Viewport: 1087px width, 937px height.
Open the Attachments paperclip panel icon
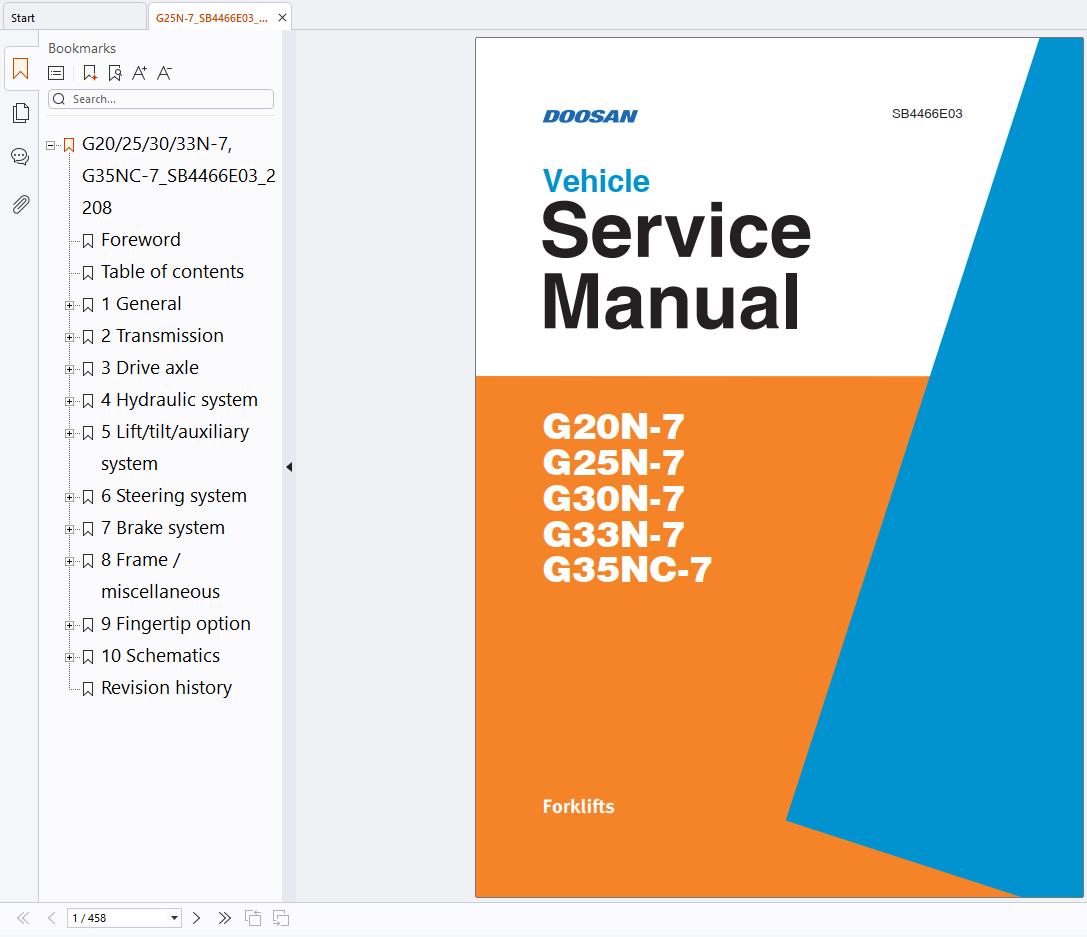pyautogui.click(x=21, y=204)
